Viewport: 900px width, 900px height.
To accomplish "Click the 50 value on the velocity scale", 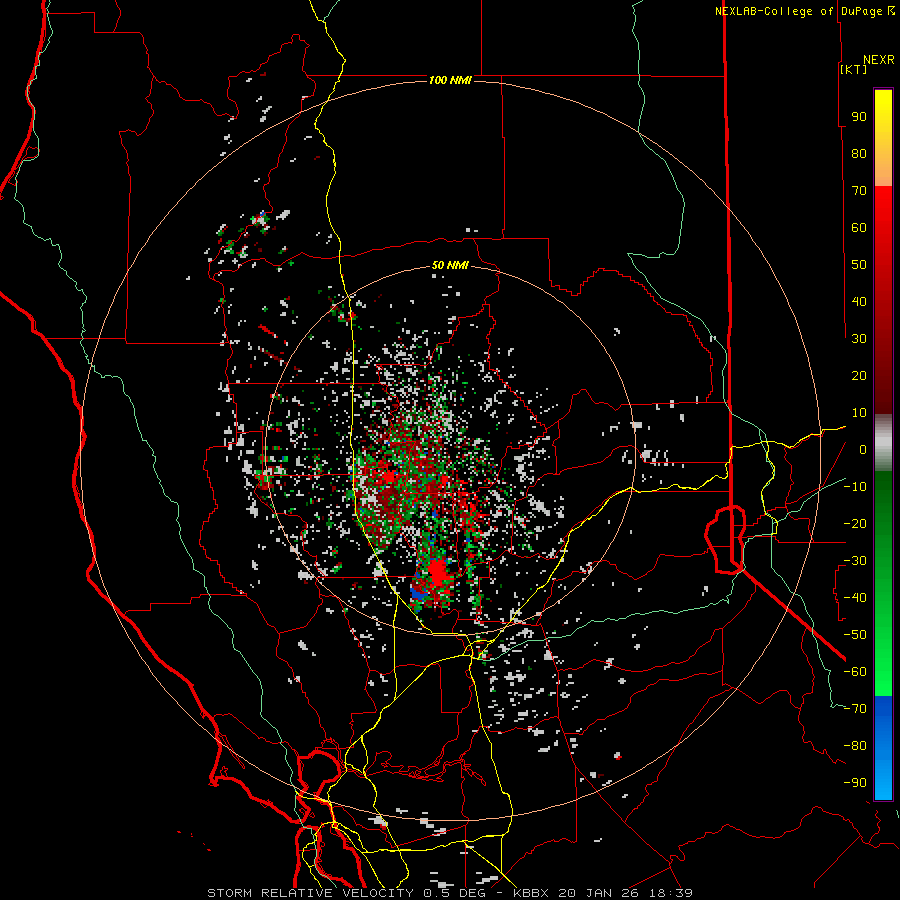I will pyautogui.click(x=859, y=265).
